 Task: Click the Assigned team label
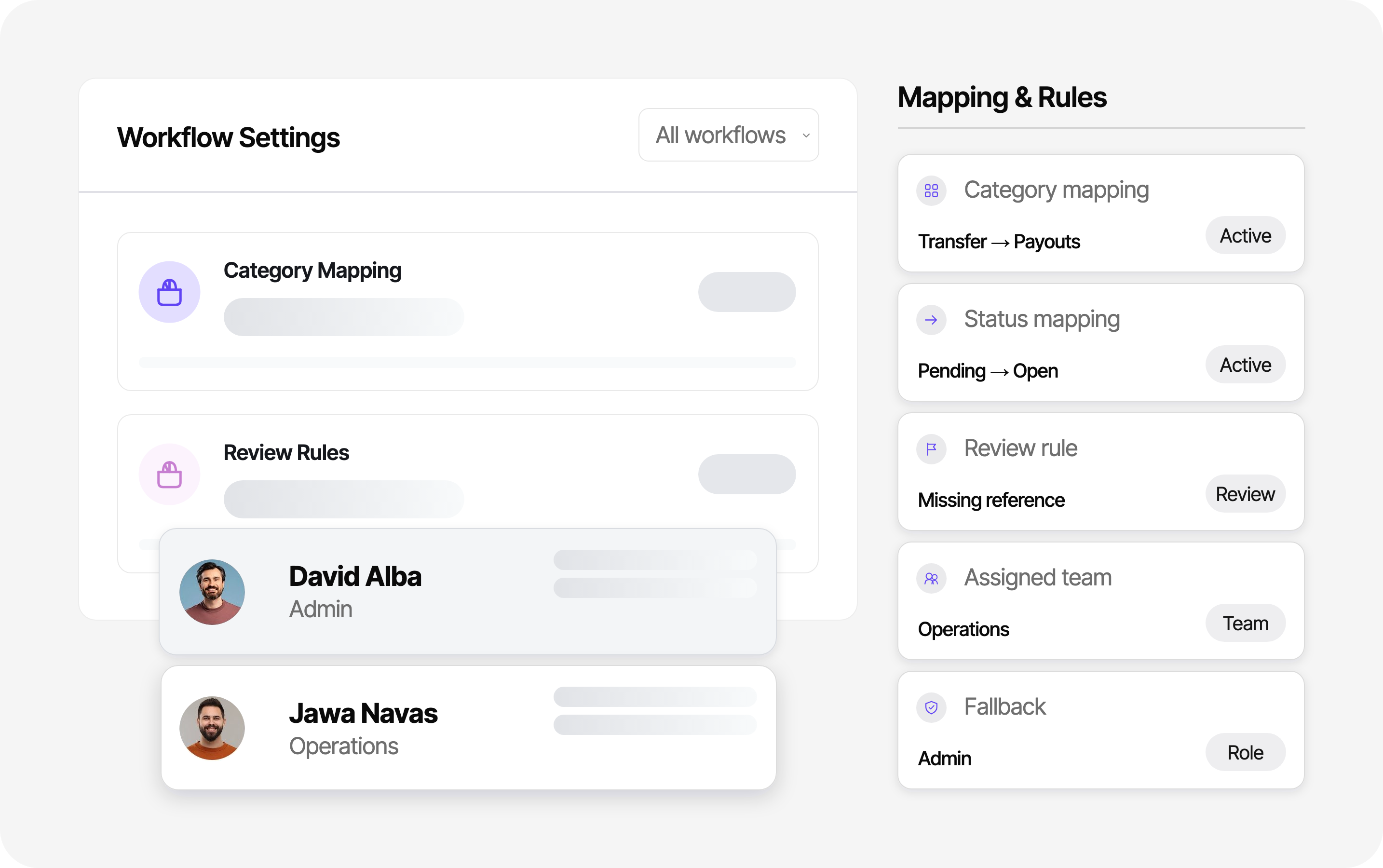[1037, 578]
